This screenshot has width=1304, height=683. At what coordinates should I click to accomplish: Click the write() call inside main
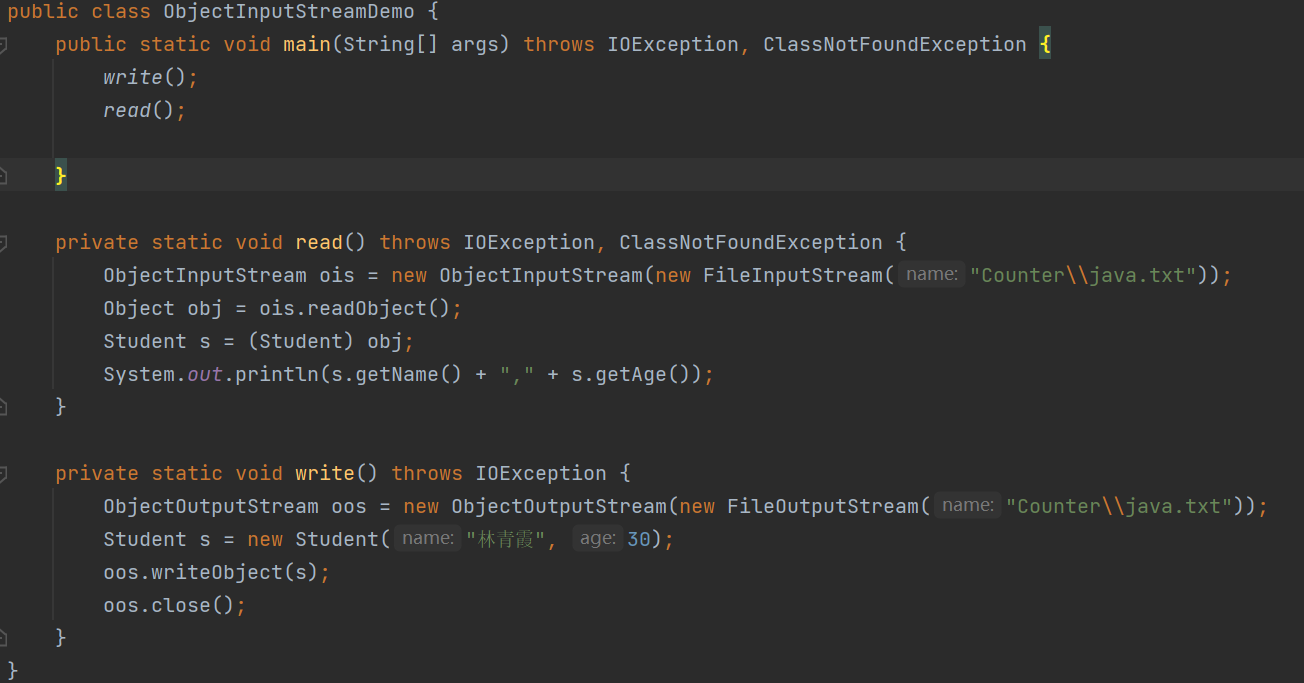(145, 78)
